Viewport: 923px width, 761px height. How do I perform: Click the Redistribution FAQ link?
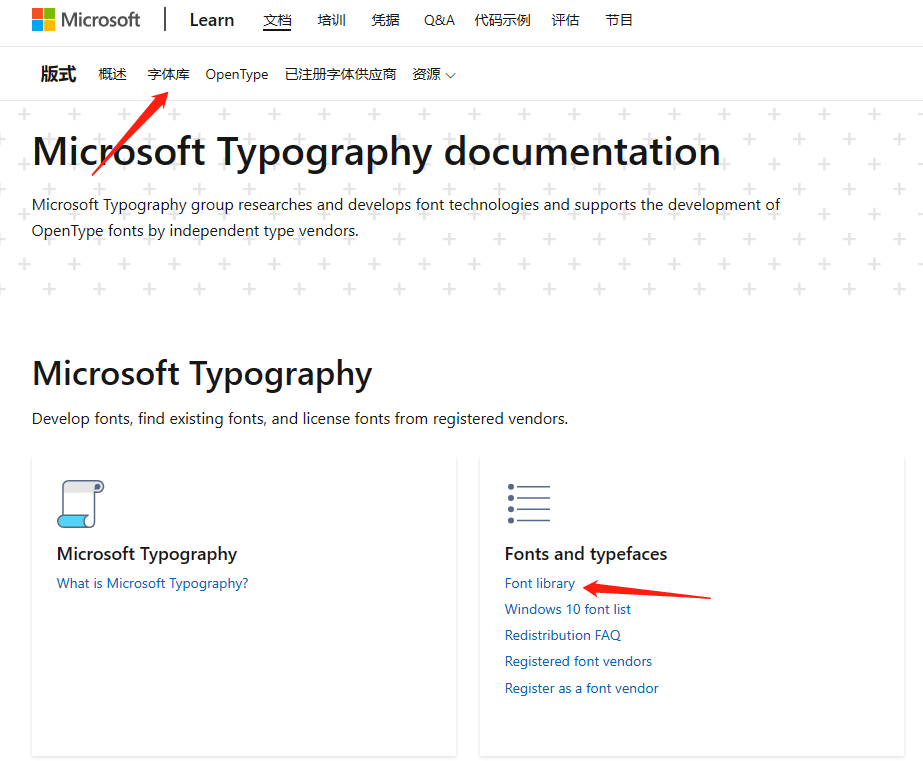pyautogui.click(x=562, y=635)
